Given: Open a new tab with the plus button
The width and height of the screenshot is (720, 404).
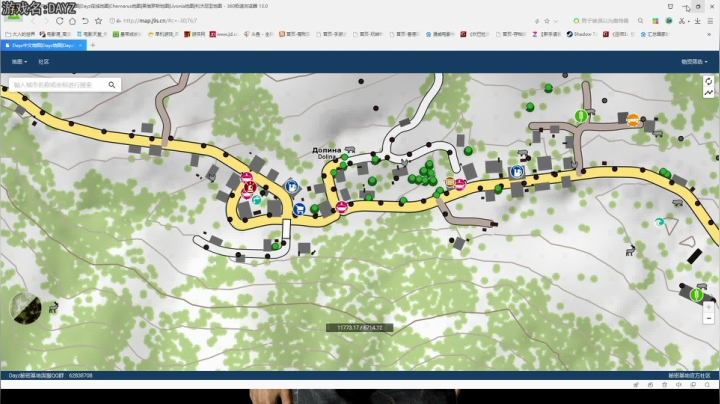Looking at the screenshot, I should (93, 45).
